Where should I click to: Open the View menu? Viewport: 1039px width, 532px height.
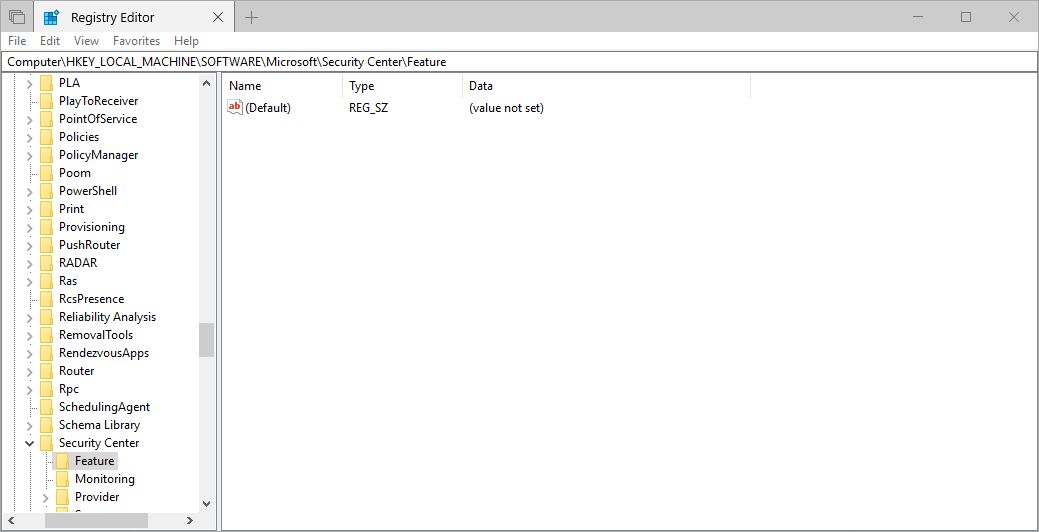click(x=86, y=40)
